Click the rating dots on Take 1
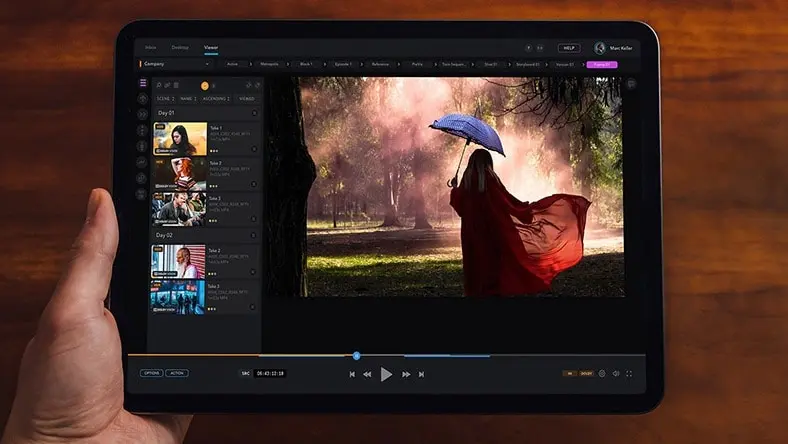This screenshot has width=788, height=444. (214, 150)
